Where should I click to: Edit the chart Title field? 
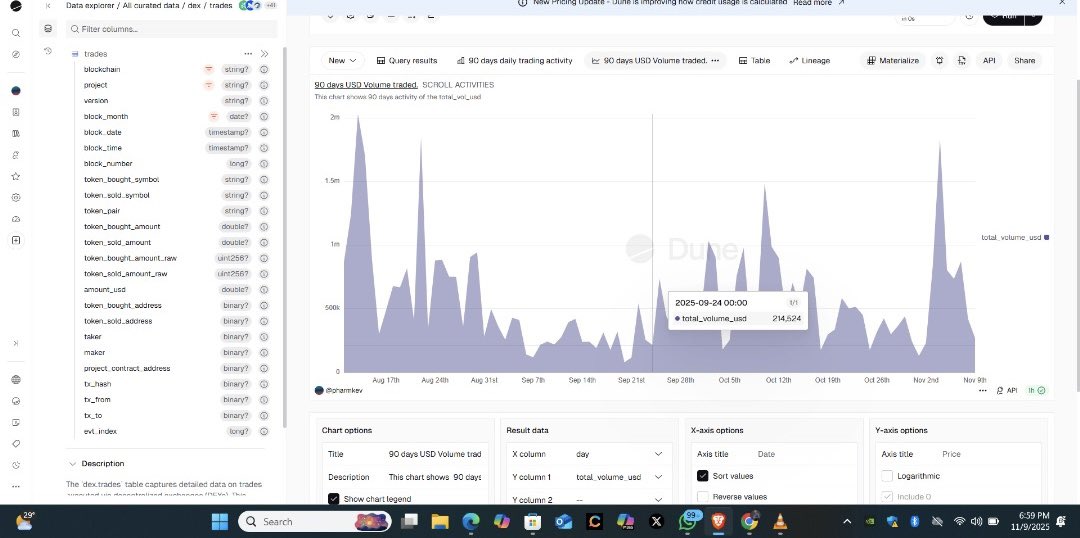point(435,454)
